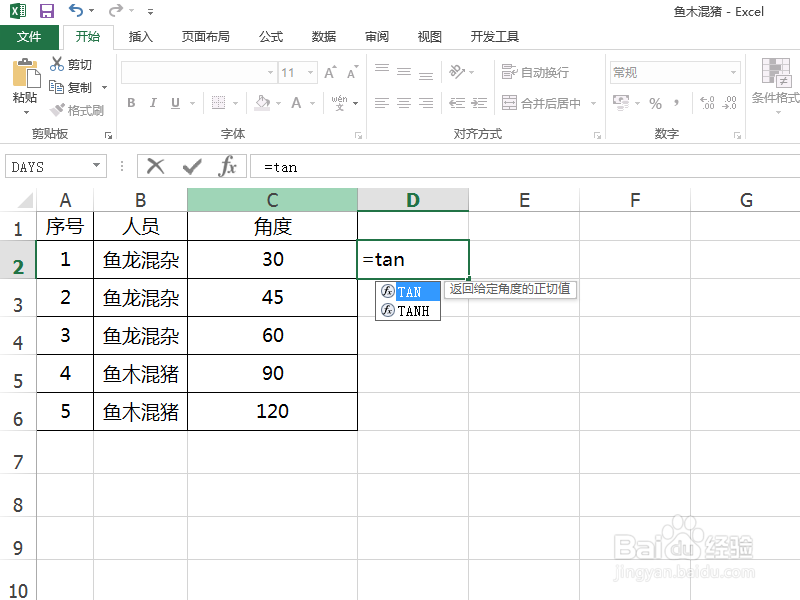The image size is (800, 600).
Task: Click cell with value 45
Action: pyautogui.click(x=272, y=297)
